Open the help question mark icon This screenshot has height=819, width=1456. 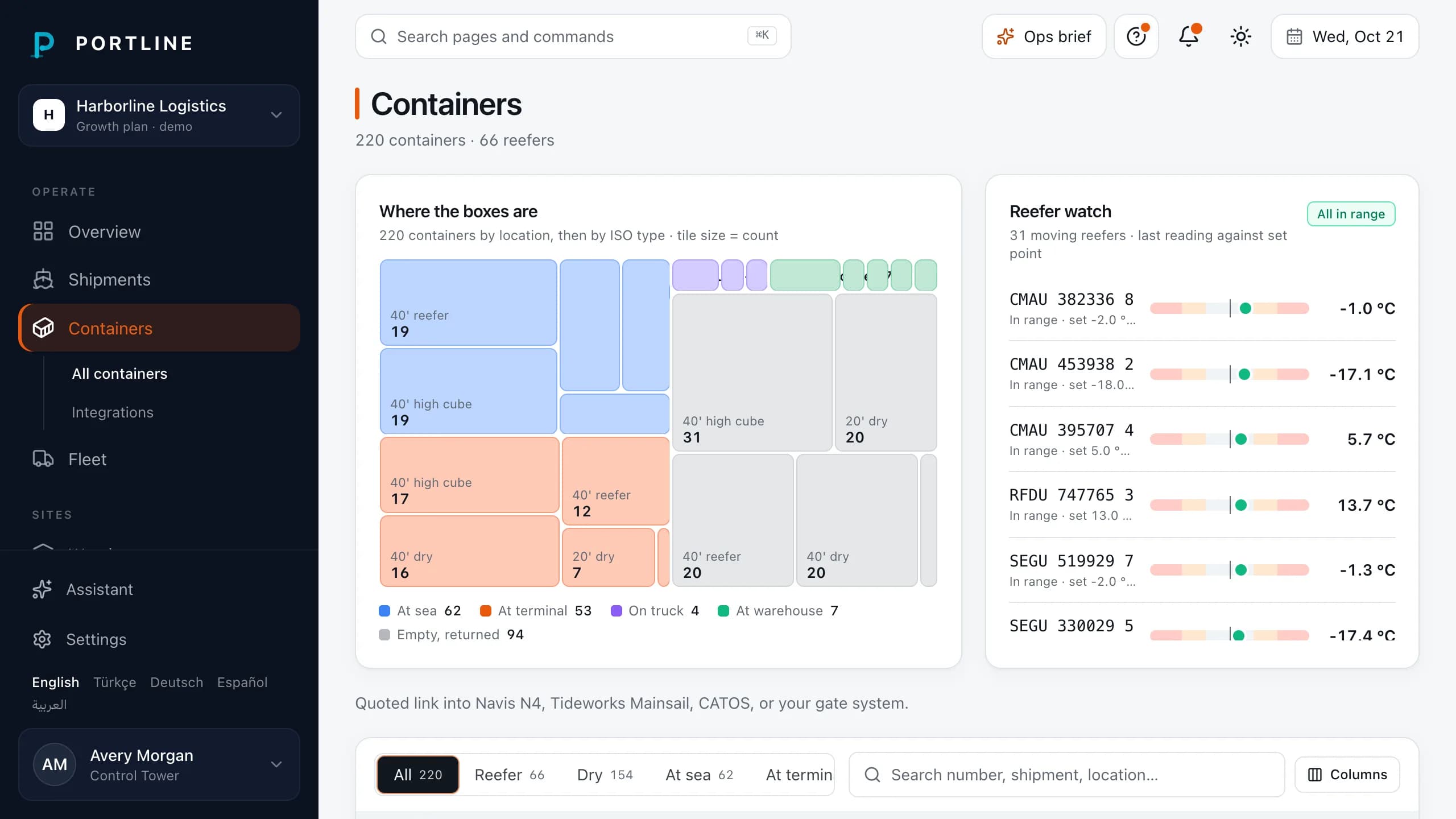(1136, 36)
